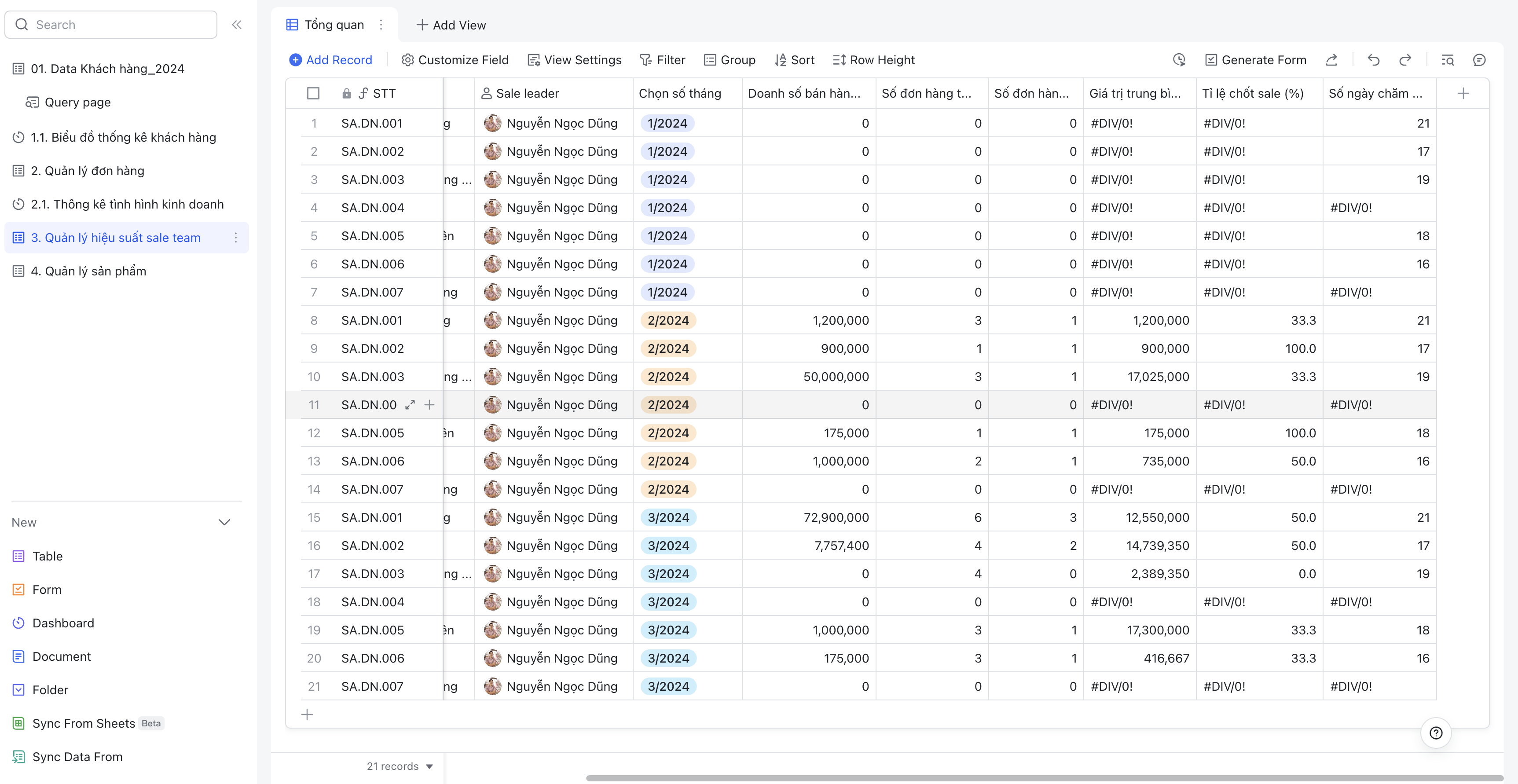Screen dimensions: 1518x784
Task: Open the Số ngày chăm column header
Action: click(x=1379, y=93)
